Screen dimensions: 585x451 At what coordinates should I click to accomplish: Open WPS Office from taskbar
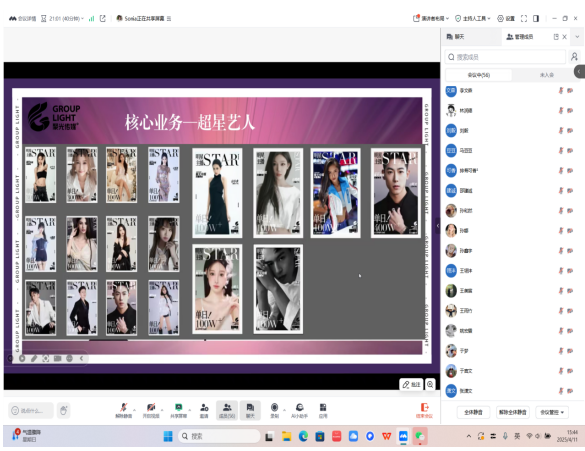click(x=387, y=436)
